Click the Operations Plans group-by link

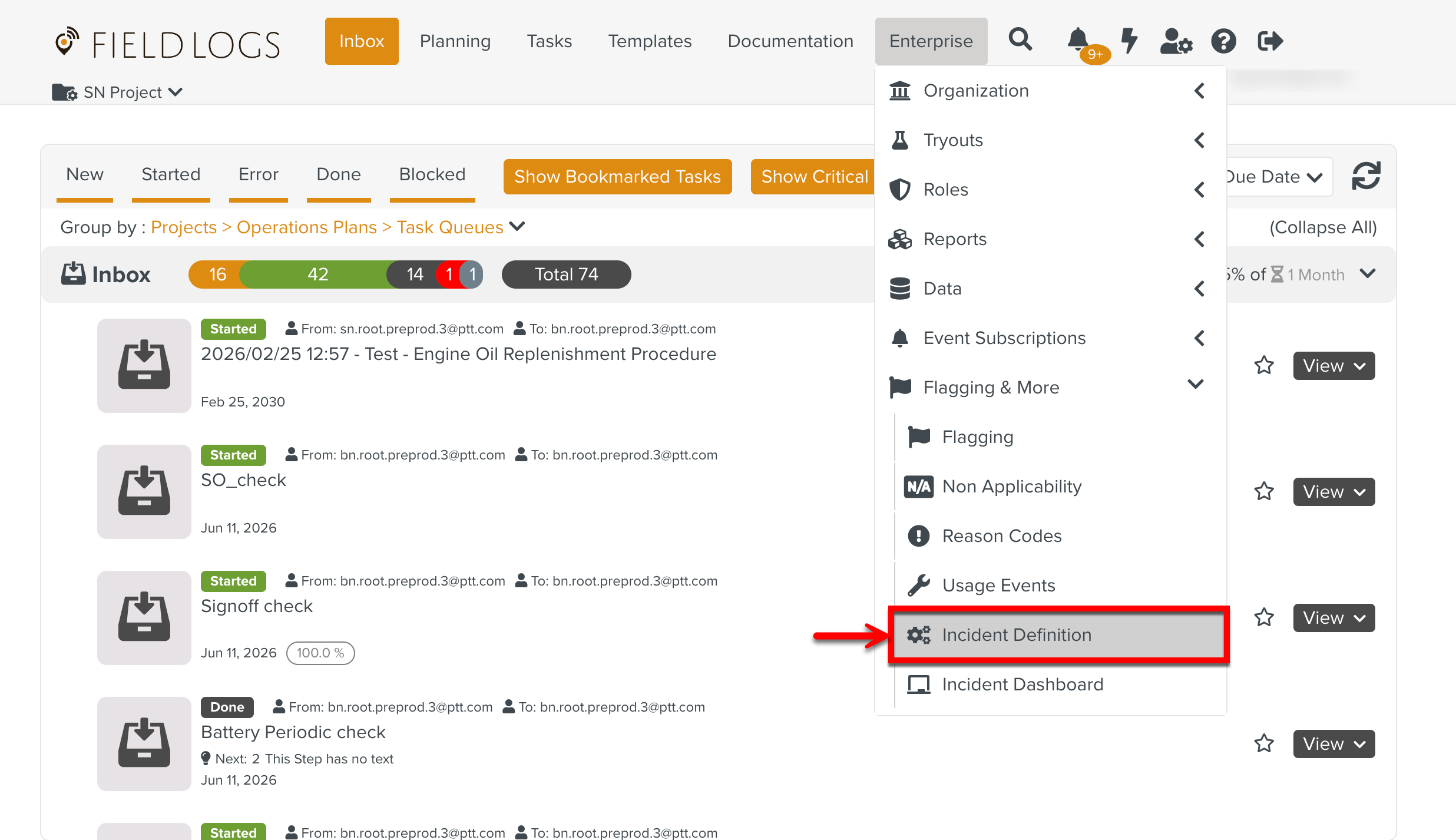click(306, 227)
